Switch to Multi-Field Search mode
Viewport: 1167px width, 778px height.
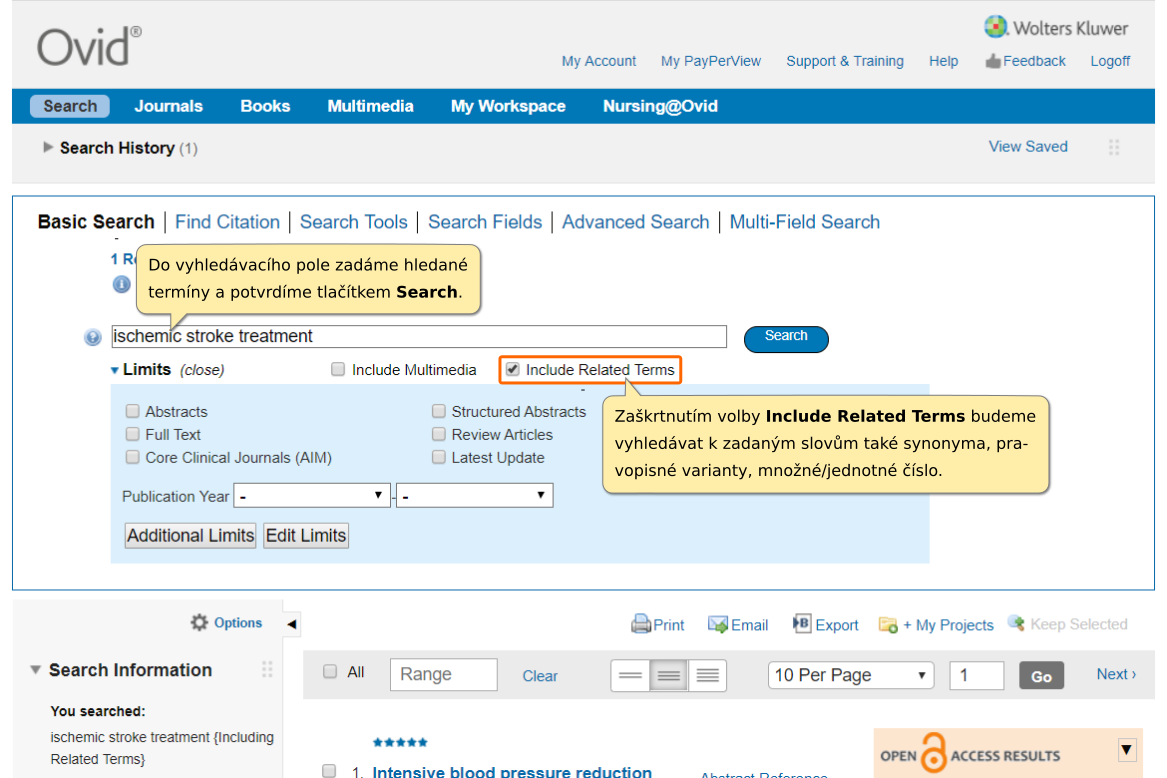pyautogui.click(x=805, y=222)
